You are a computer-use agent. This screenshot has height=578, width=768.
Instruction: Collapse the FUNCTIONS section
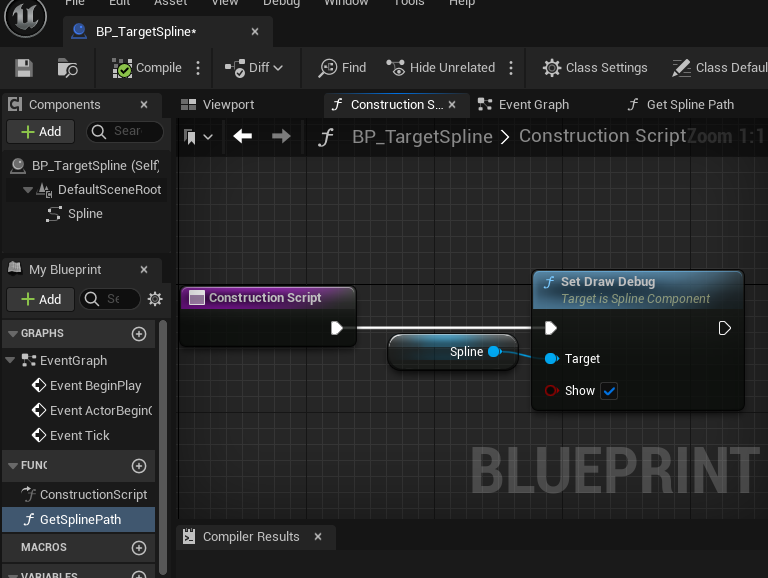pyautogui.click(x=13, y=465)
